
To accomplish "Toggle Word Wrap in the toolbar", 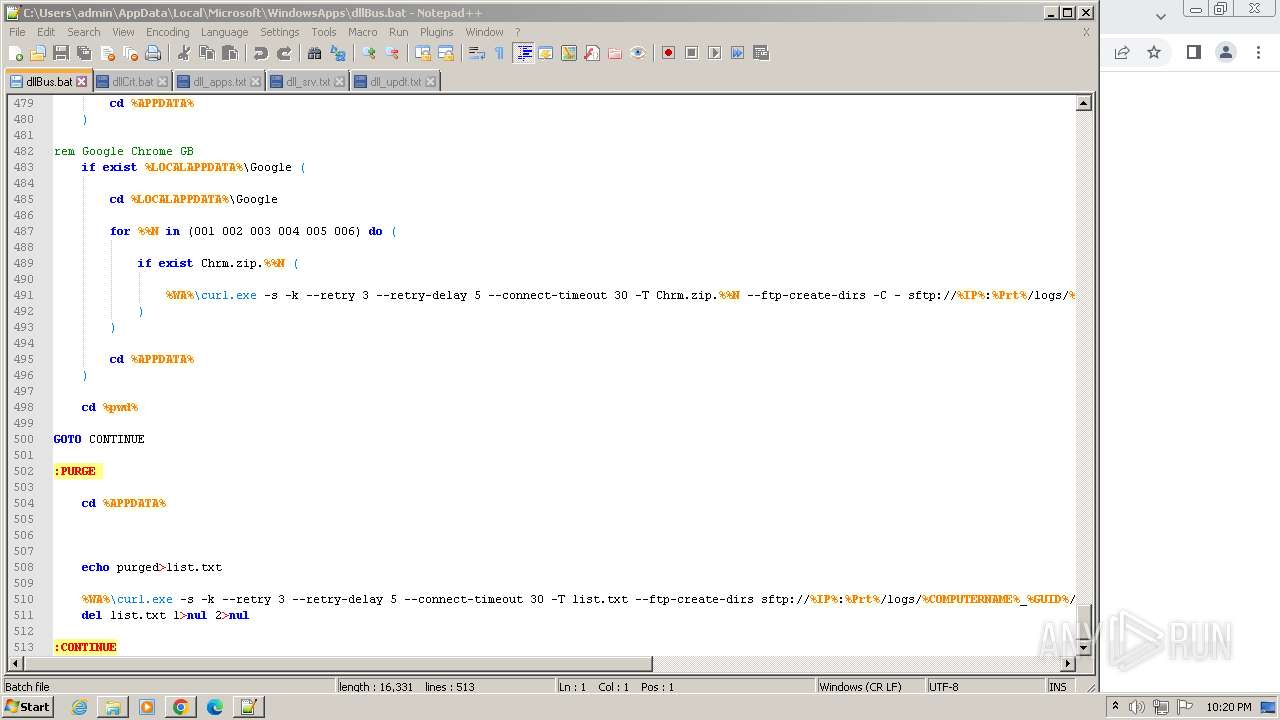I will pos(477,53).
